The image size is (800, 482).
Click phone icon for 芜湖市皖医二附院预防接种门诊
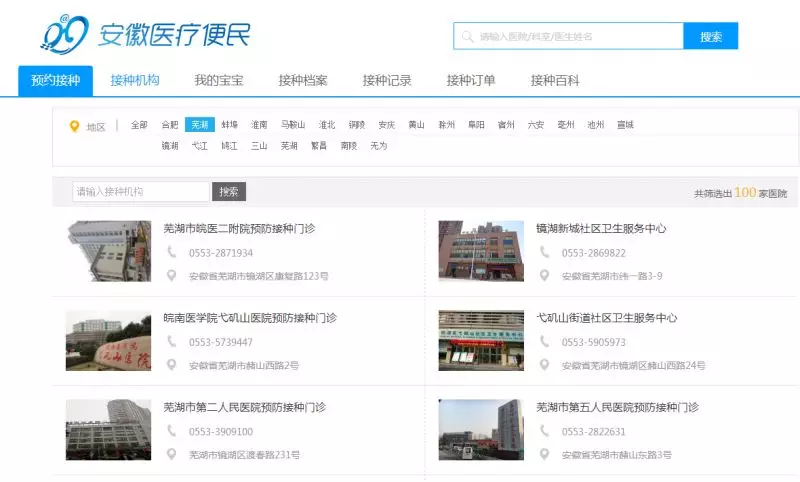point(172,253)
